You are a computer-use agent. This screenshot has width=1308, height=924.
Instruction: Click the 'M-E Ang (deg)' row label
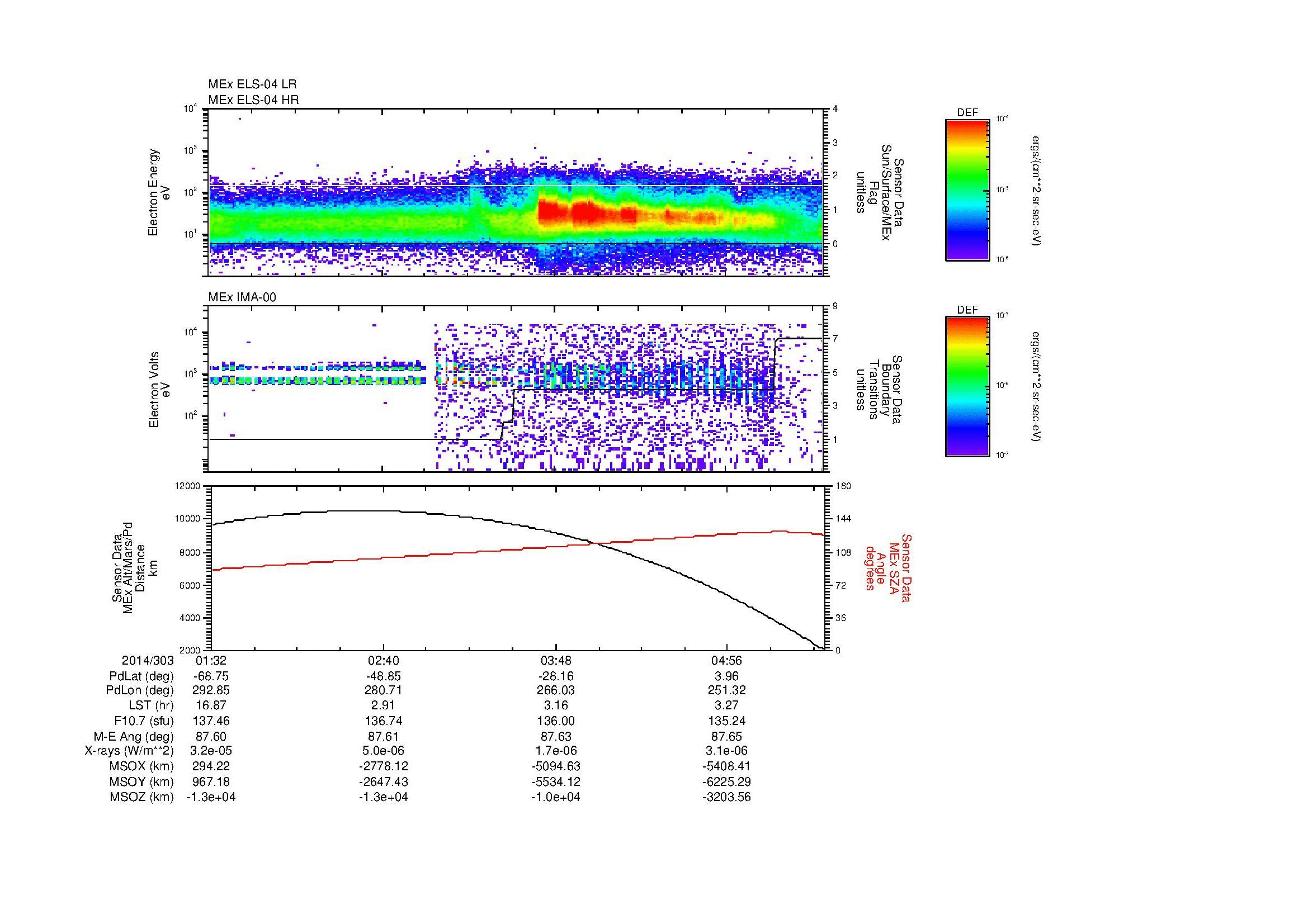point(134,736)
